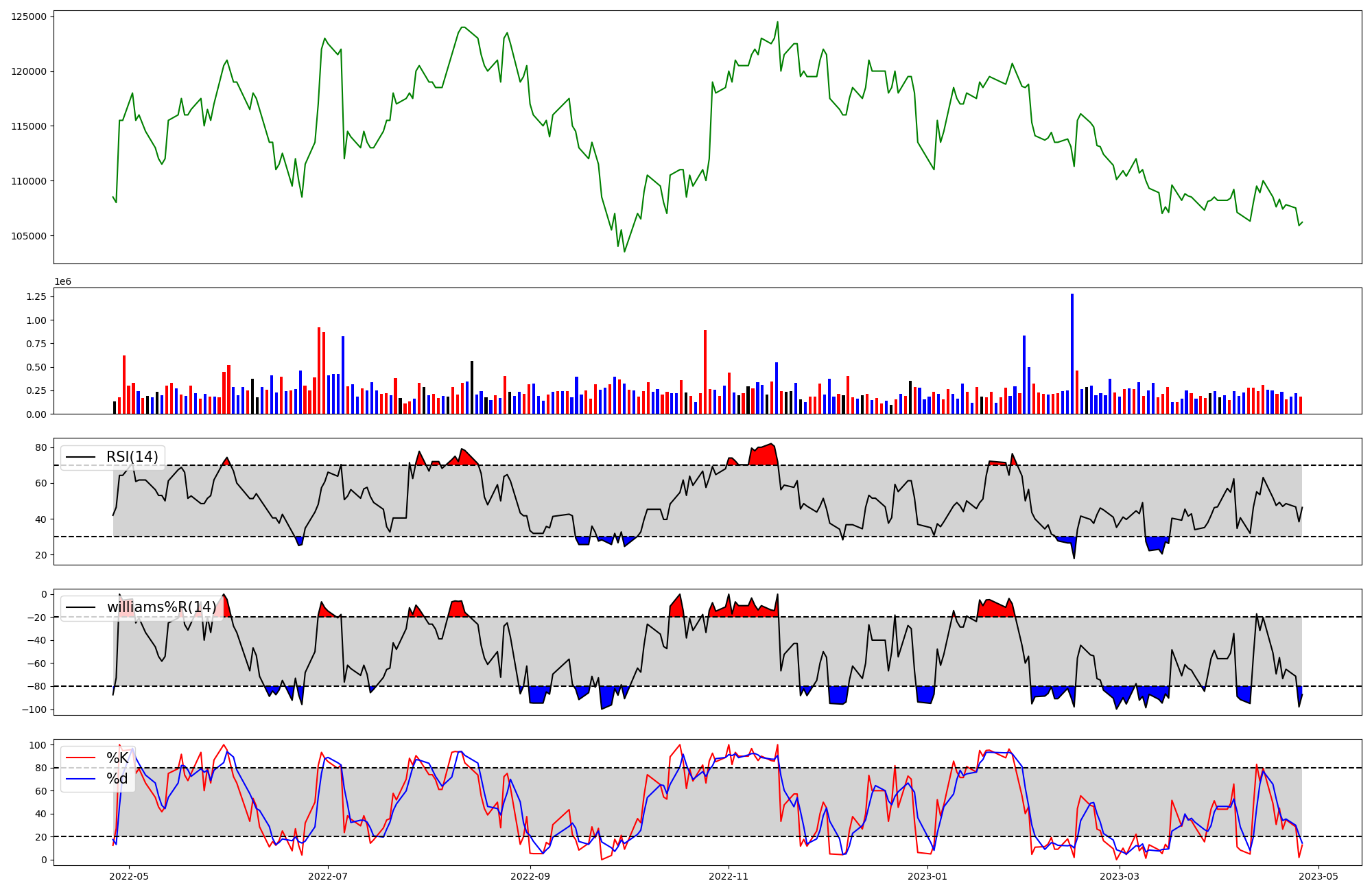This screenshot has width=1372, height=892.
Task: Click the 125000 price axis label
Action: [29, 16]
